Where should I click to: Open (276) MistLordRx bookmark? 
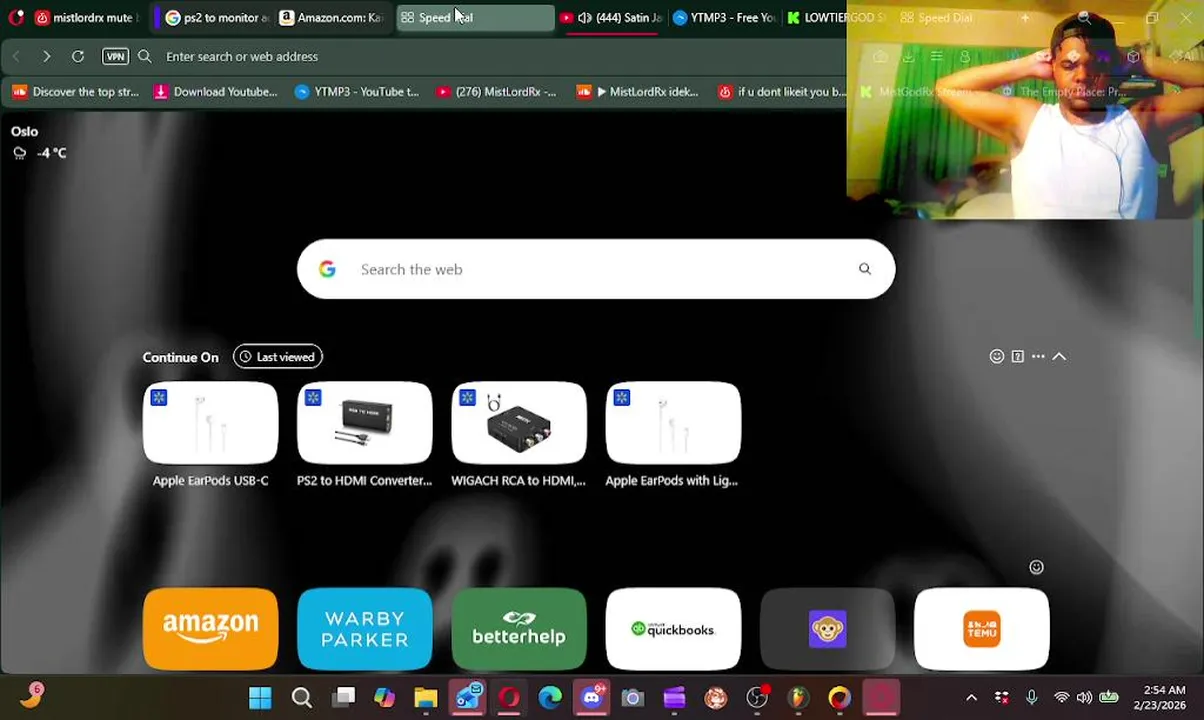click(496, 92)
